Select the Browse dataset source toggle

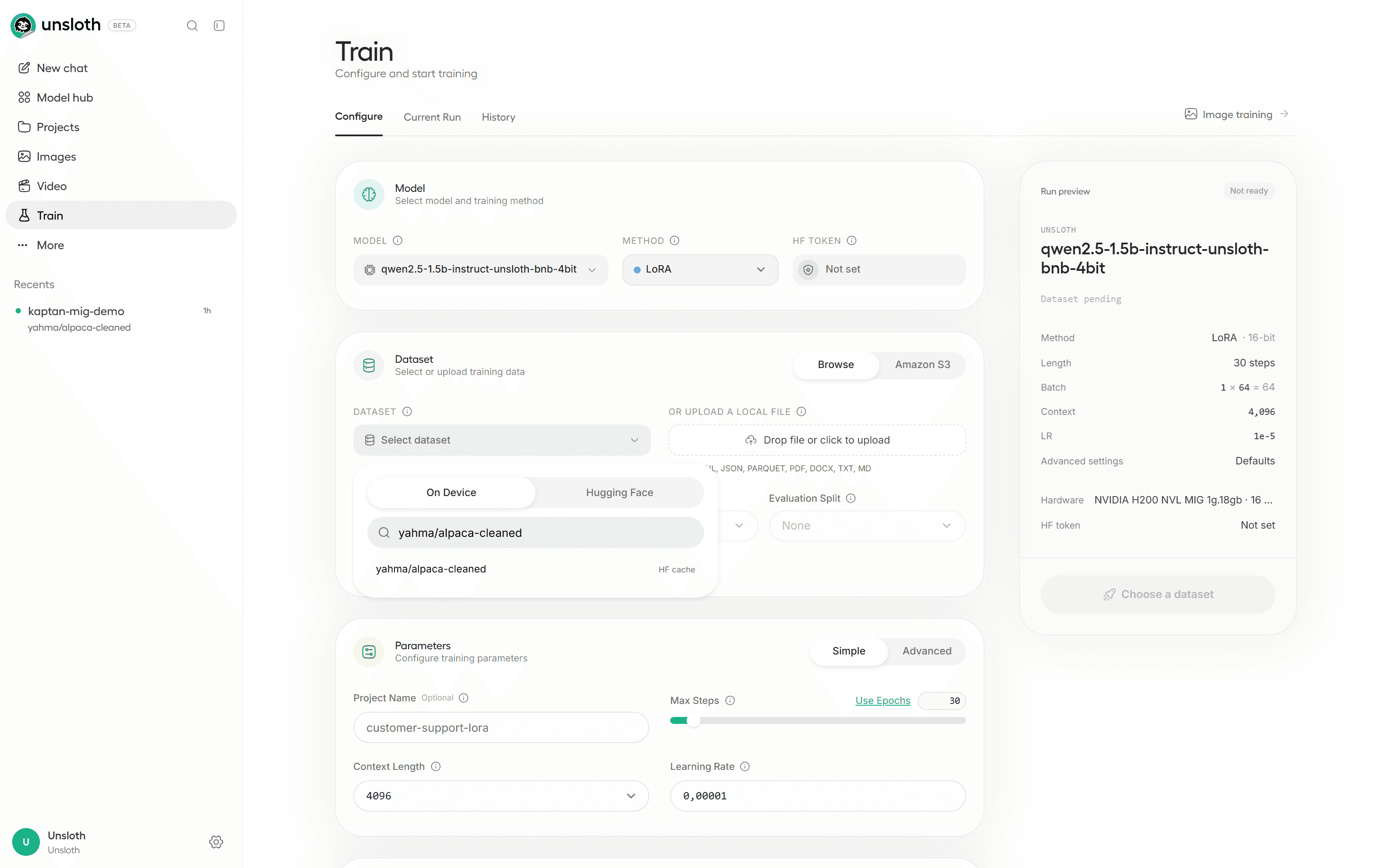pyautogui.click(x=836, y=365)
